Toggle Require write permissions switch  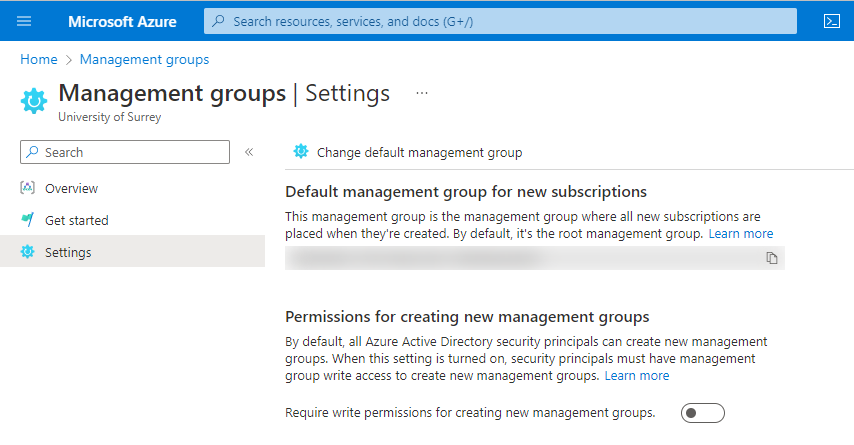(x=703, y=413)
